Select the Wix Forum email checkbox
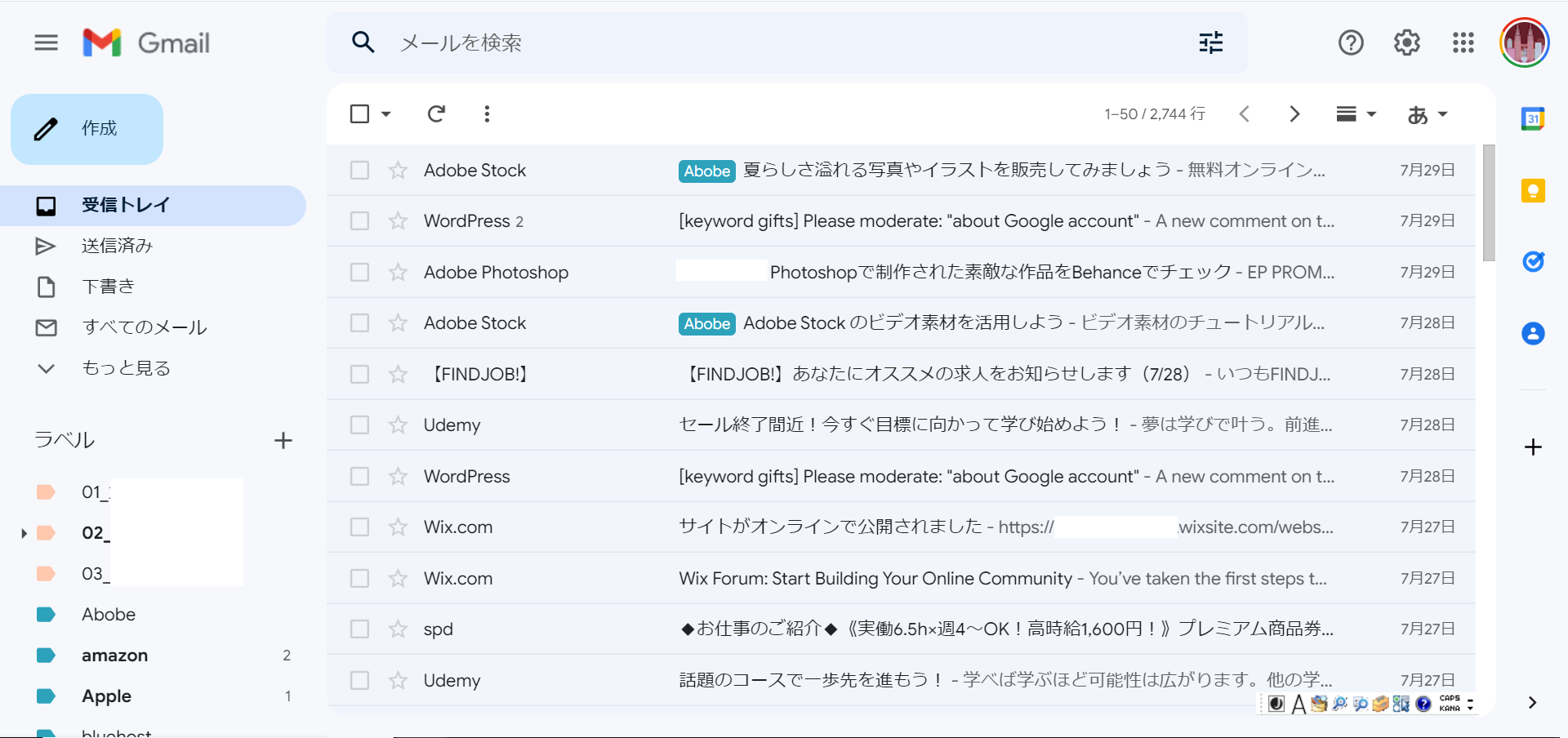This screenshot has height=738, width=1568. click(359, 578)
